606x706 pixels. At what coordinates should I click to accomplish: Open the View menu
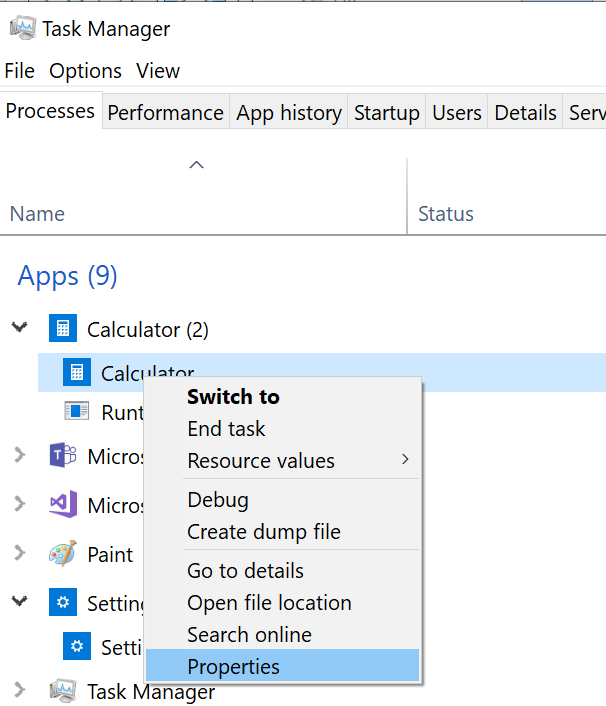(158, 71)
